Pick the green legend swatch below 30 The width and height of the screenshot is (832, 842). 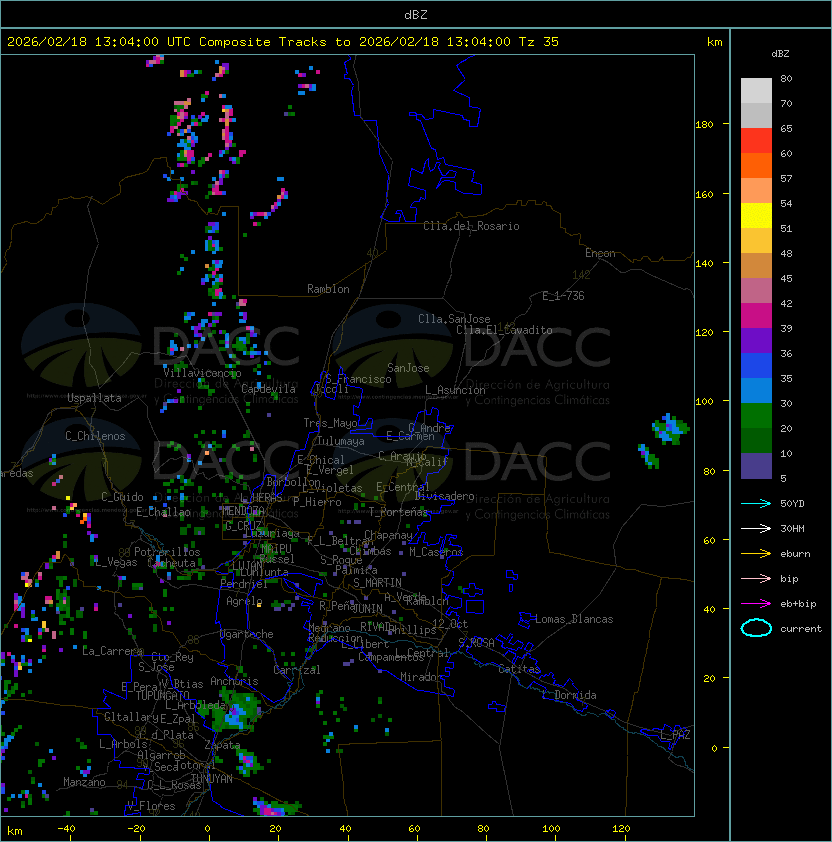(x=756, y=416)
